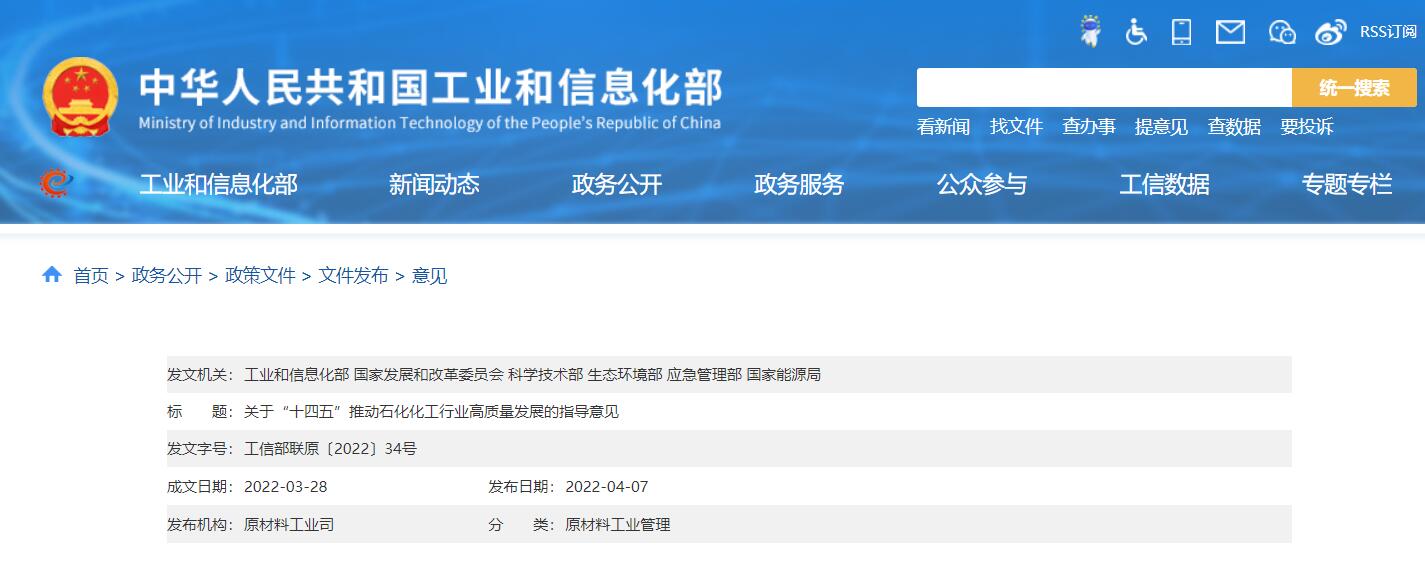Open the 工信数据 menu
The height and width of the screenshot is (567, 1425).
click(x=1164, y=184)
